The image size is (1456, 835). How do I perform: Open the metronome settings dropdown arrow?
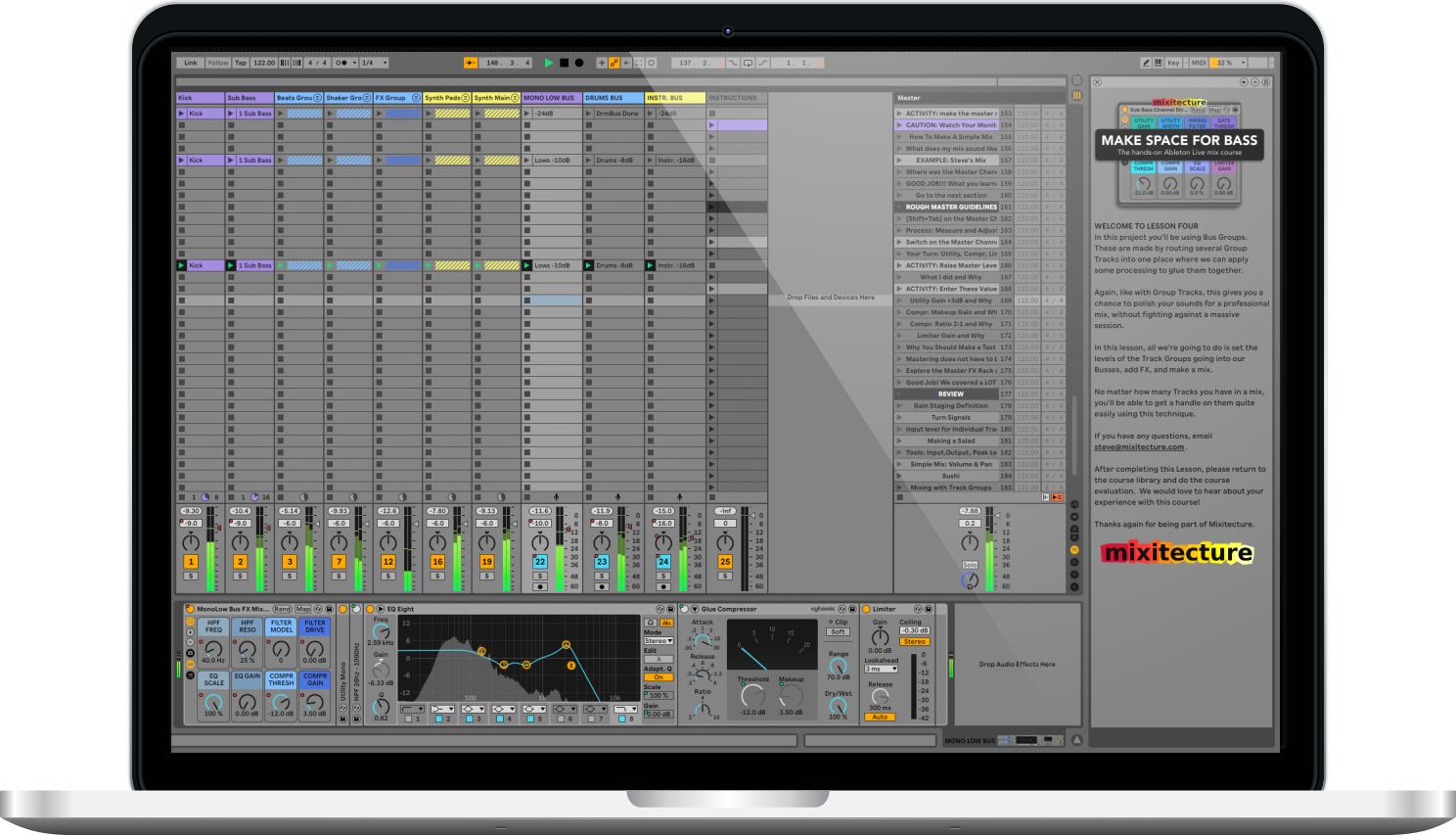tap(354, 63)
